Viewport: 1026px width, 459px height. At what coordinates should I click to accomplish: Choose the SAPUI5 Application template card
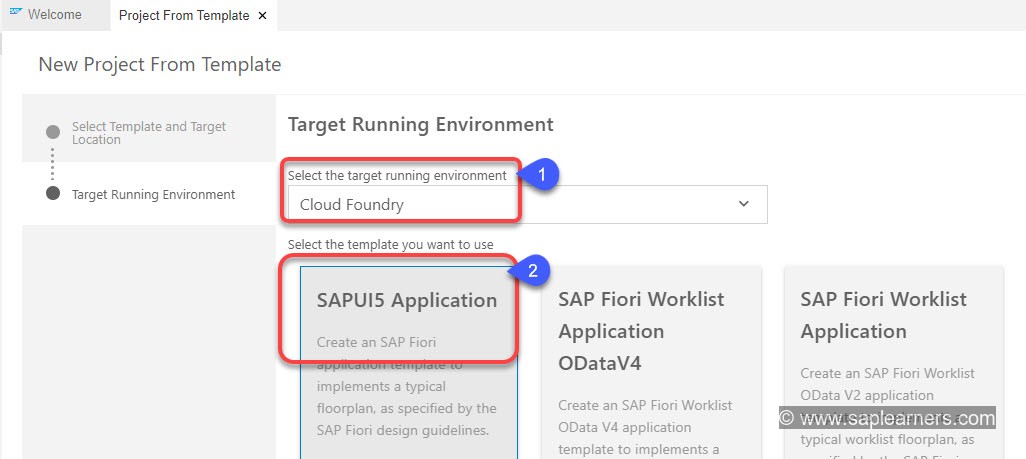[409, 362]
